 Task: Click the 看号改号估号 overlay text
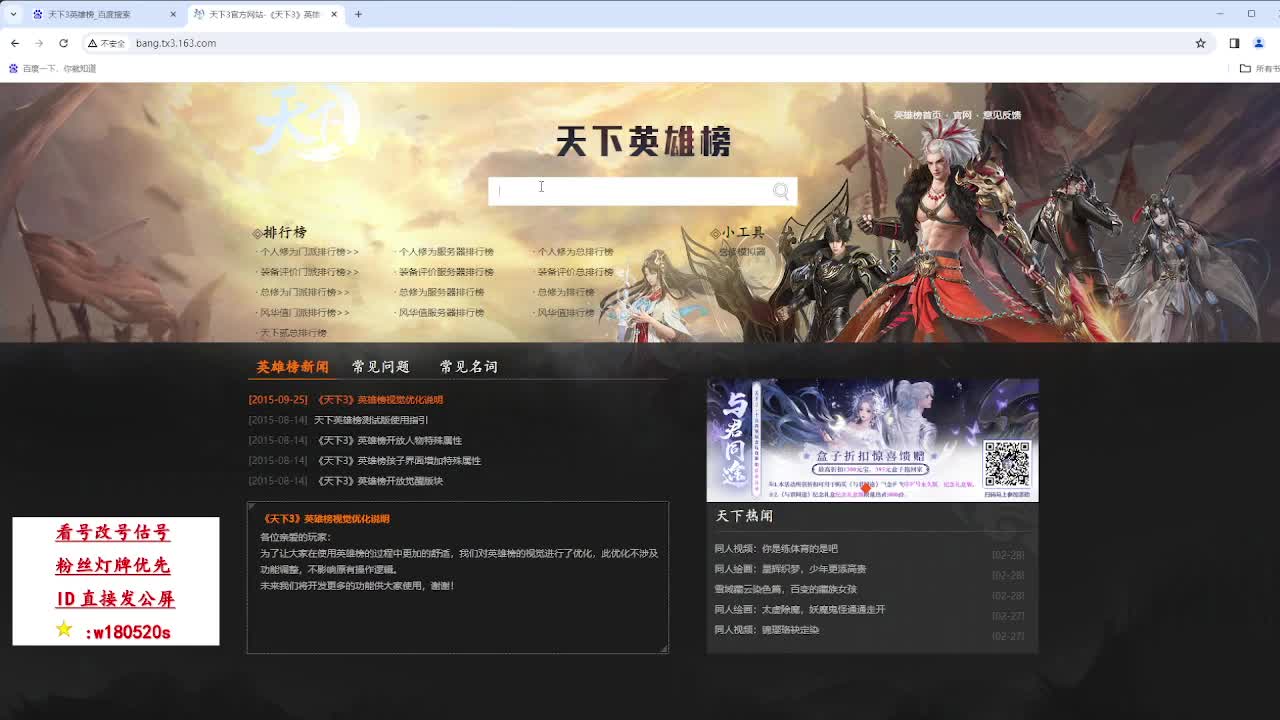click(x=113, y=533)
